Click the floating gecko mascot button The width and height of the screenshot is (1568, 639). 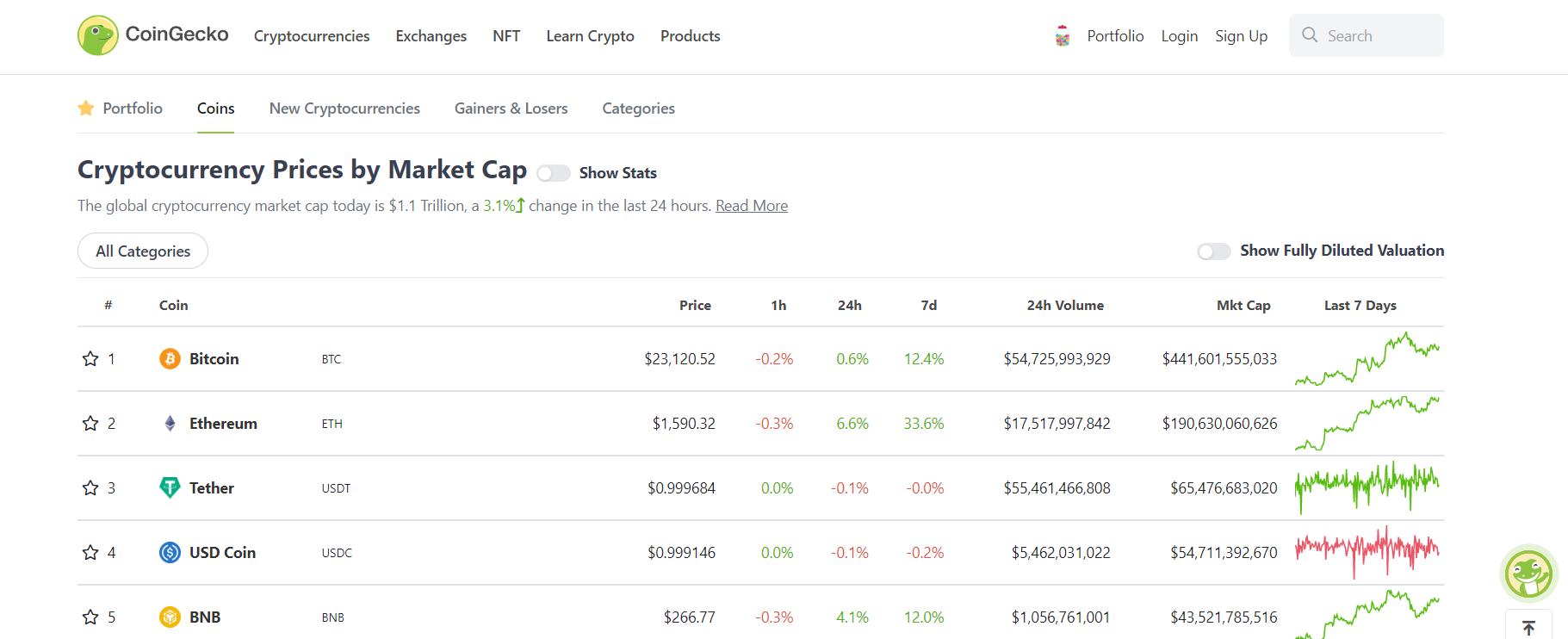tap(1528, 574)
